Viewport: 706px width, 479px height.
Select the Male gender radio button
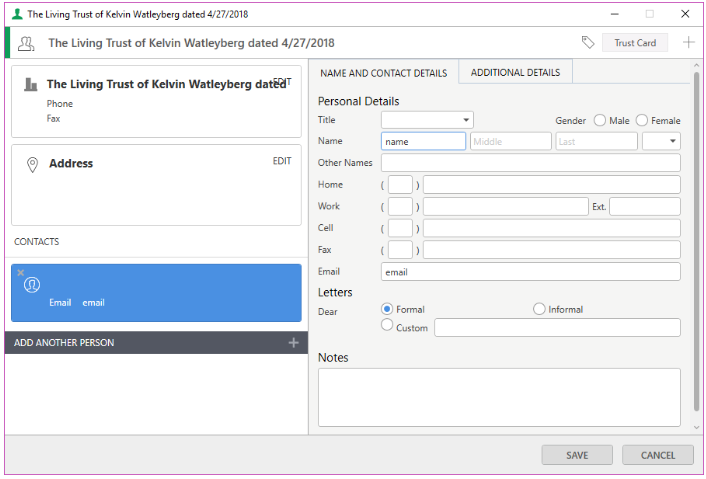coord(600,121)
